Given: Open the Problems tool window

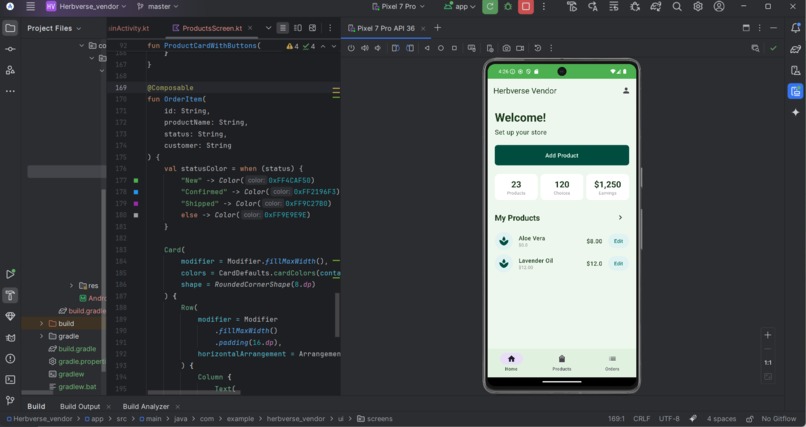Looking at the screenshot, I should click(10, 359).
